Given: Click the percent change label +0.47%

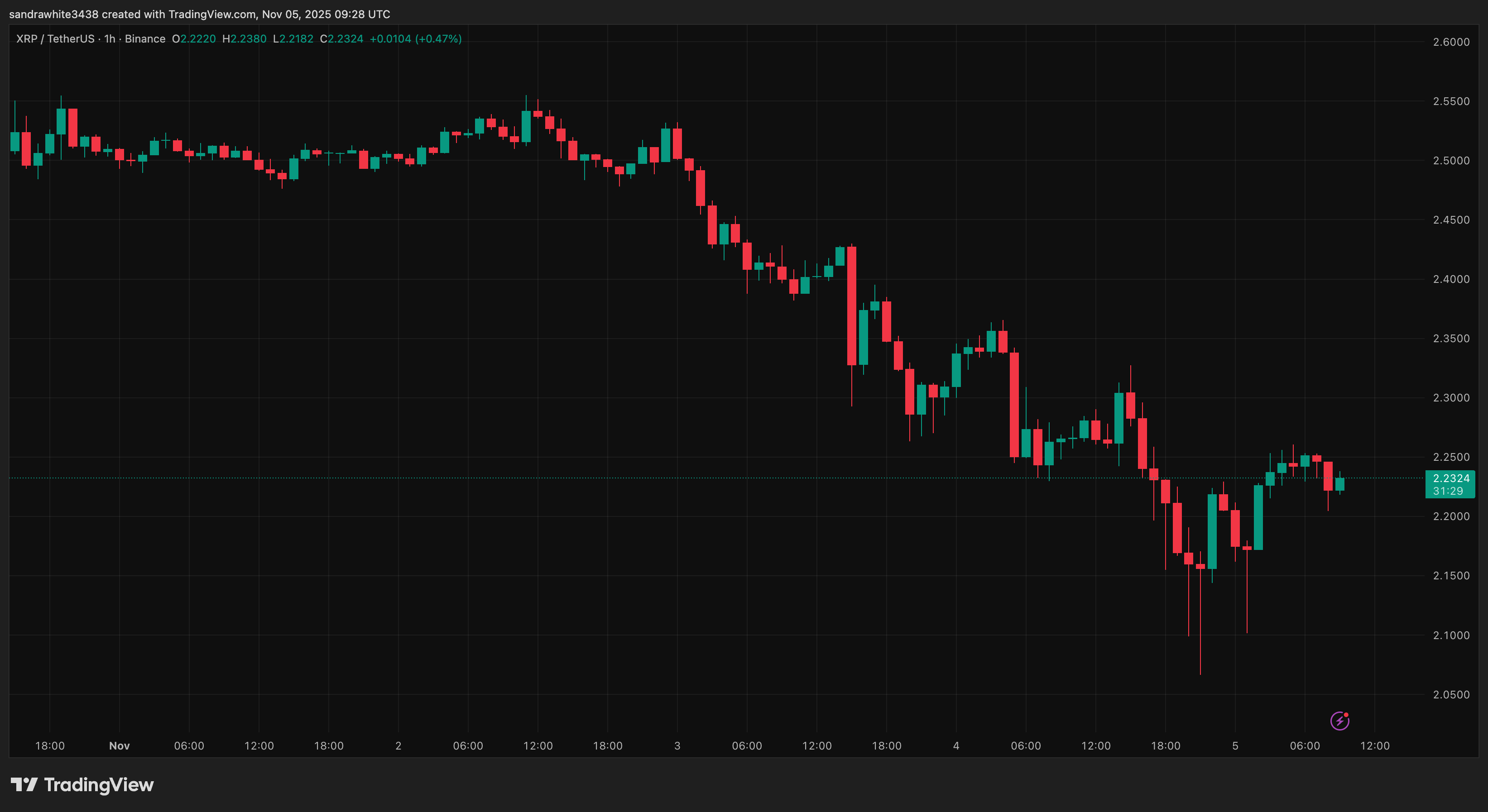Looking at the screenshot, I should (x=439, y=38).
